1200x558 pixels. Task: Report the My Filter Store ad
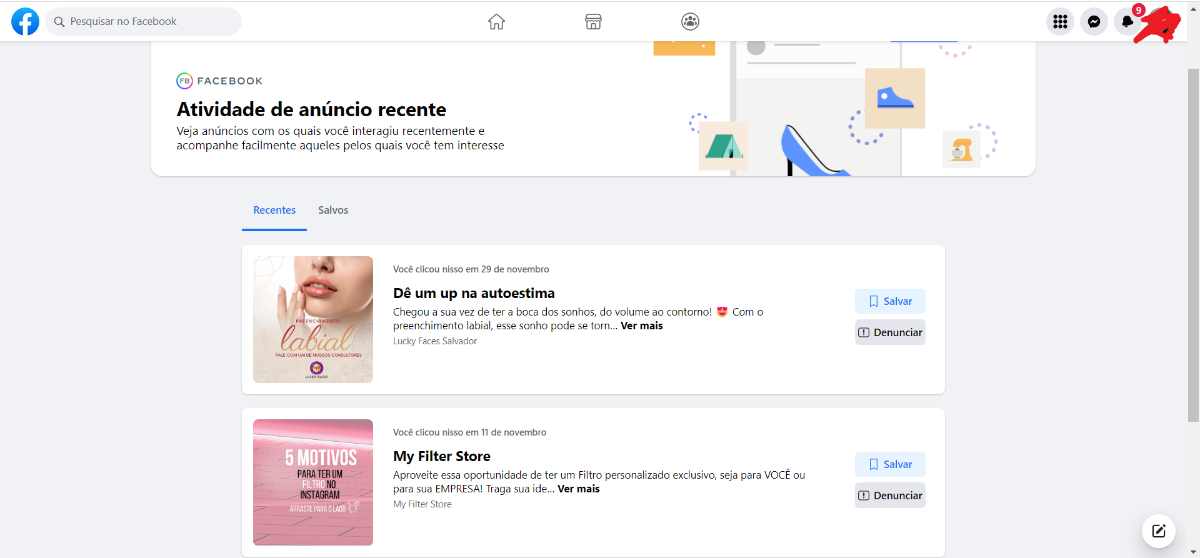pos(890,495)
